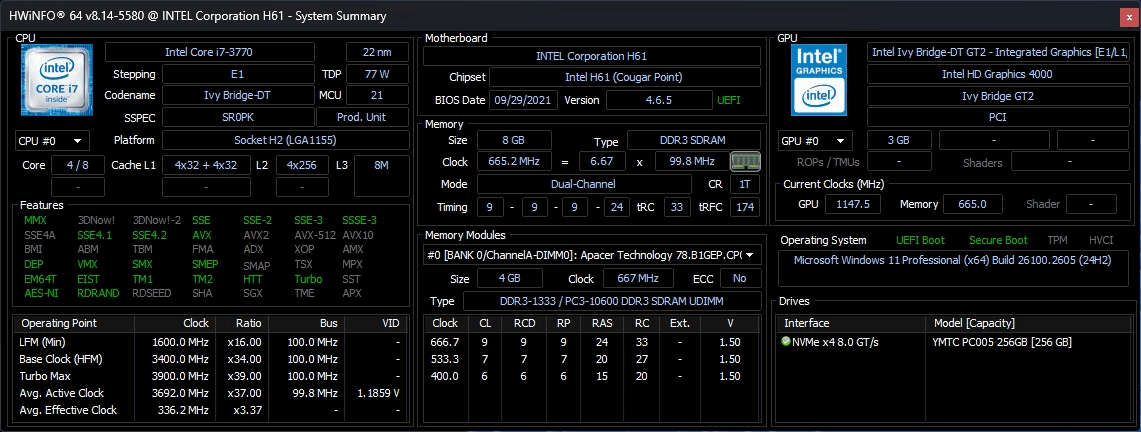Open the GPU #0 selector dropdown
1141x432 pixels.
[814, 141]
